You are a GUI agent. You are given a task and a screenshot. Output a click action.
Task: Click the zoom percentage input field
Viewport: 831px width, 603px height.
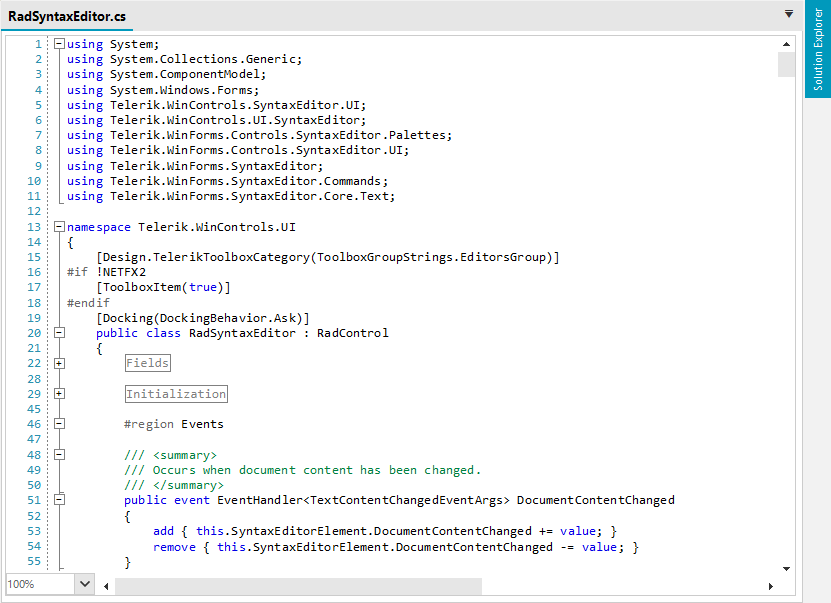(x=40, y=584)
